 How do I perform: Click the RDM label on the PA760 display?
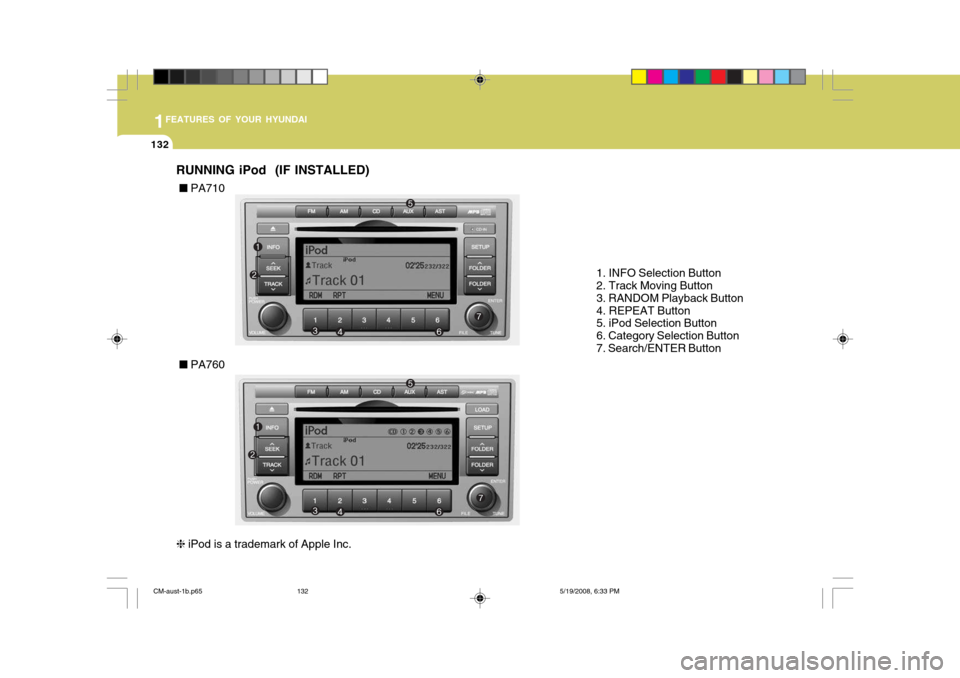coord(315,476)
